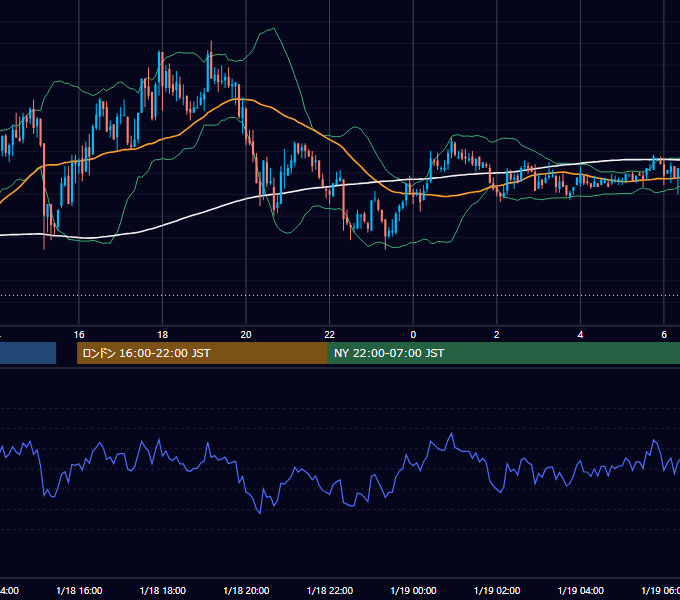
Task: Click the 20 hour label on upper axis
Action: click(246, 335)
